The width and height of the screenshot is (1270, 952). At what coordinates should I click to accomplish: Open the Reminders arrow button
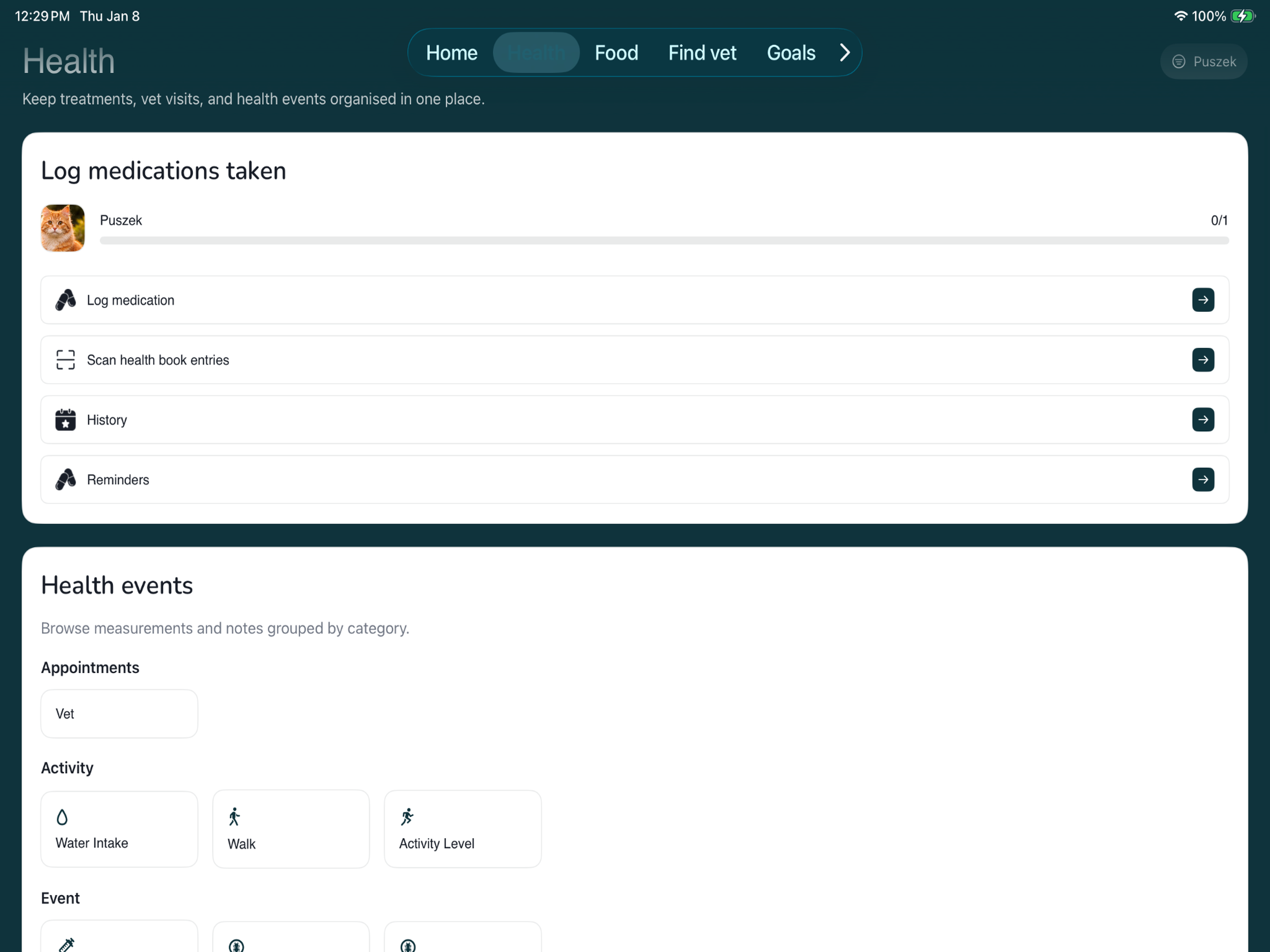[x=1203, y=479]
